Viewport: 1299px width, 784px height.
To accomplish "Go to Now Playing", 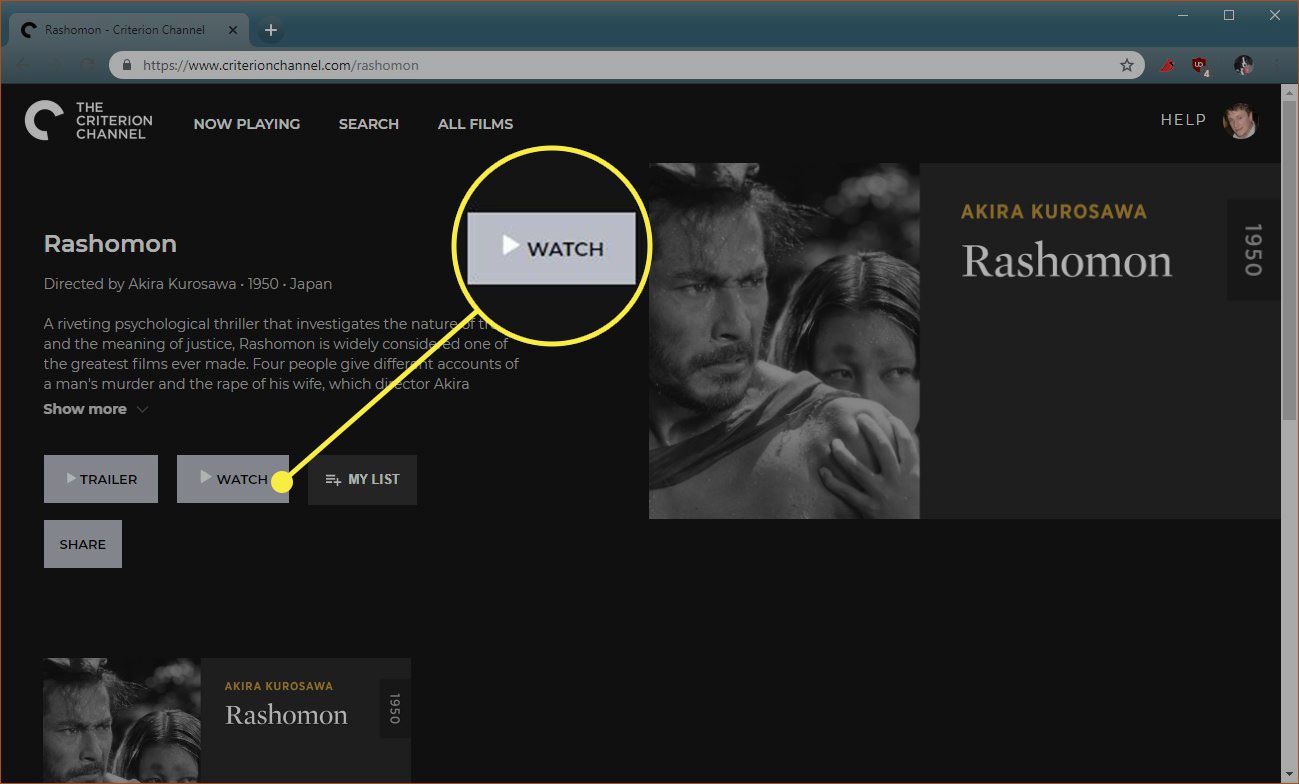I will [247, 124].
